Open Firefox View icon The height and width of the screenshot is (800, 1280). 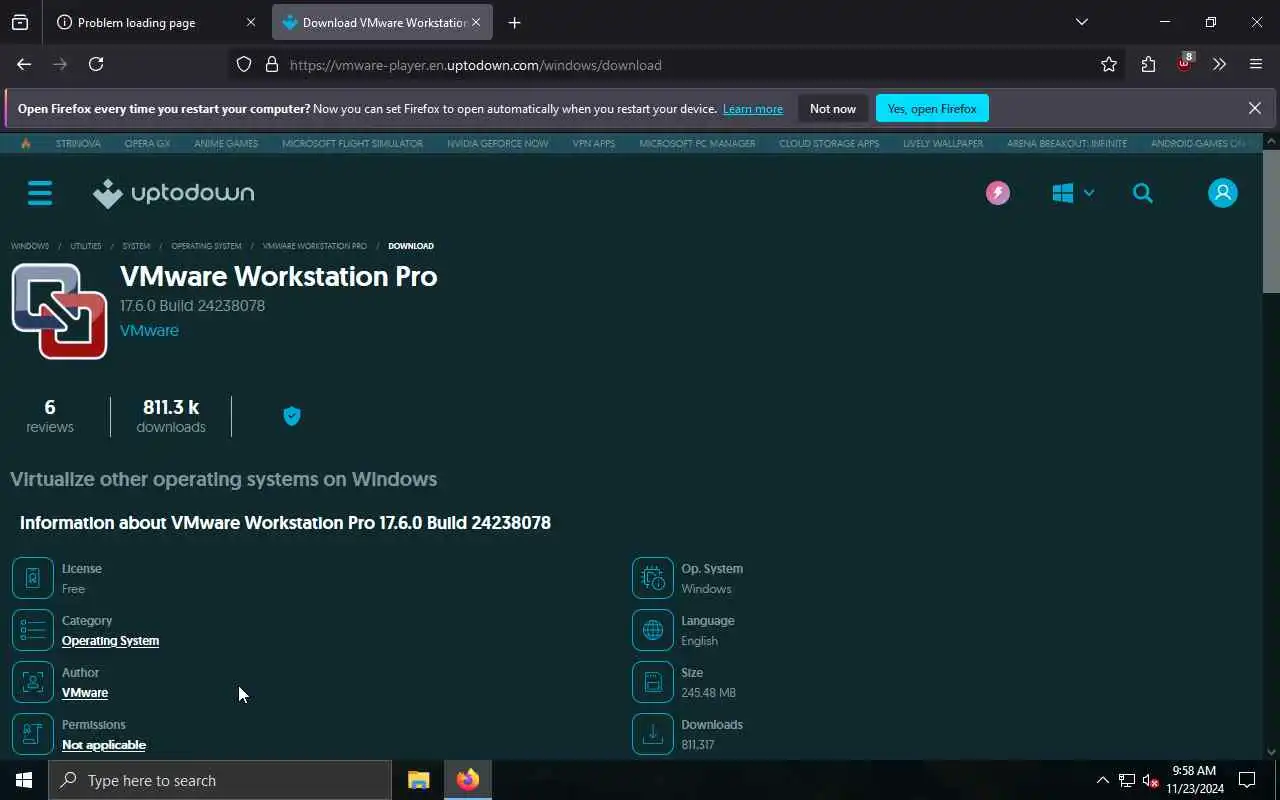(x=20, y=22)
